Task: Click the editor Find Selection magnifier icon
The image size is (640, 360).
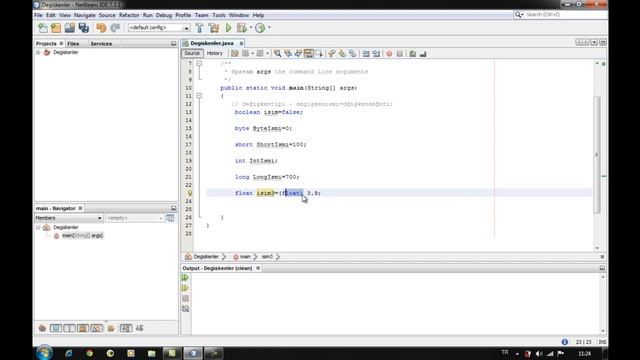Action: [x=278, y=53]
